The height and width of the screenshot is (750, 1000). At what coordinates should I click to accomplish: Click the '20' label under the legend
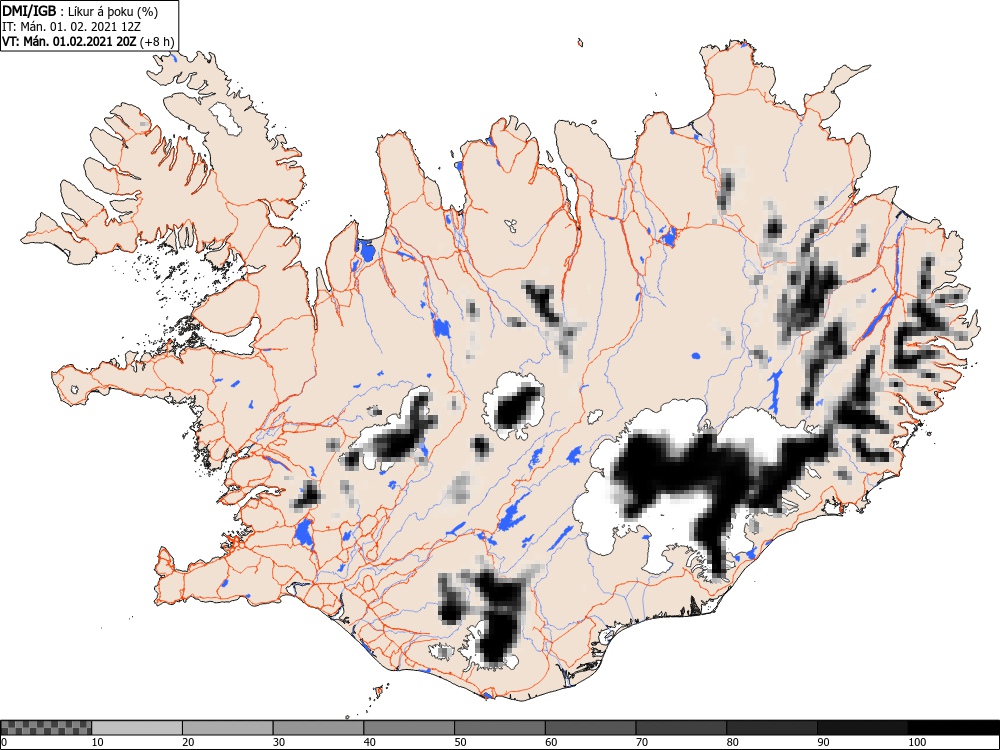click(188, 742)
